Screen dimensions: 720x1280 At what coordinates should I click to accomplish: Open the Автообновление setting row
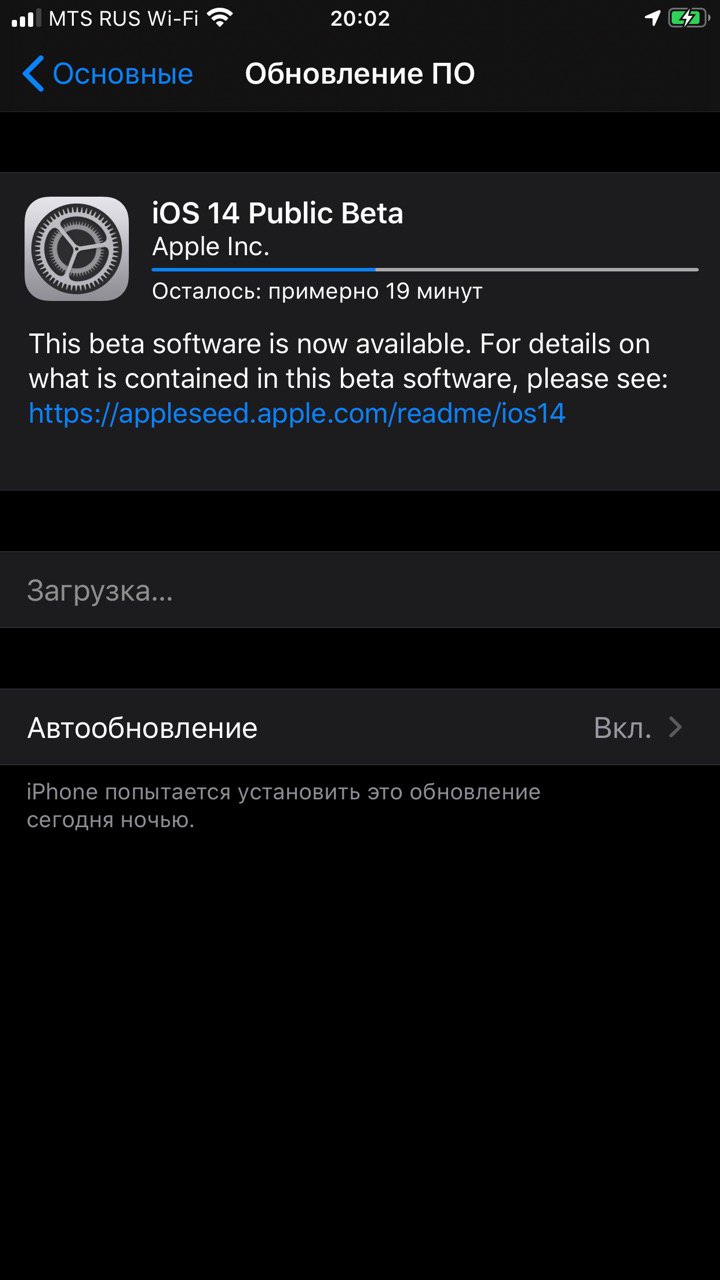tap(360, 727)
